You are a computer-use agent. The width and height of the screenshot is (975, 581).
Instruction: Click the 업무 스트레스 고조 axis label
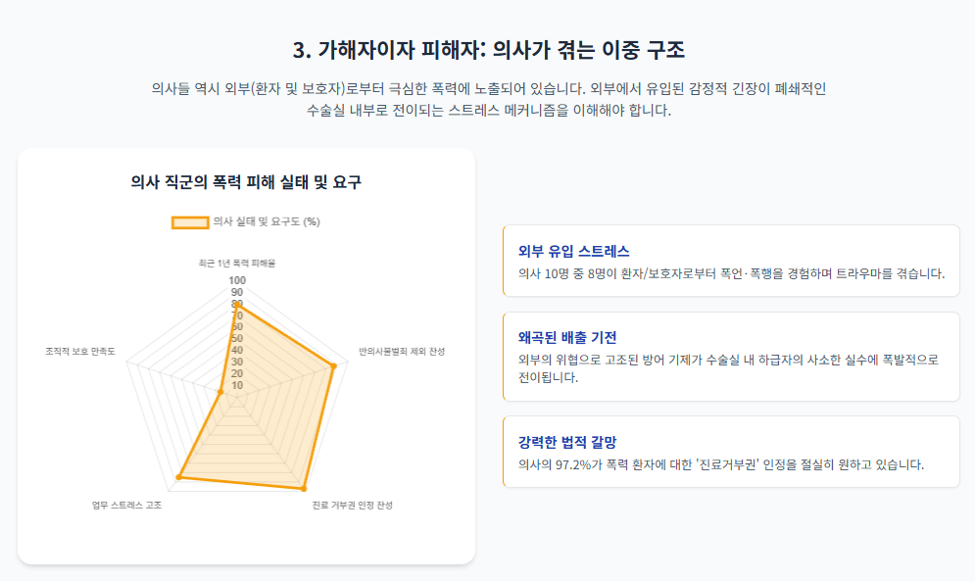127,505
